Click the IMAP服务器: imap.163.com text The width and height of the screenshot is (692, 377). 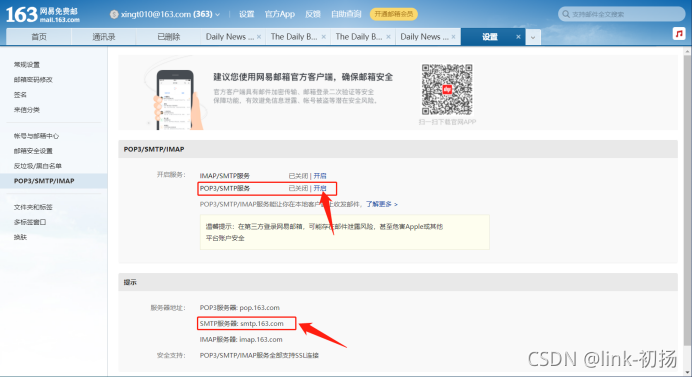241,339
